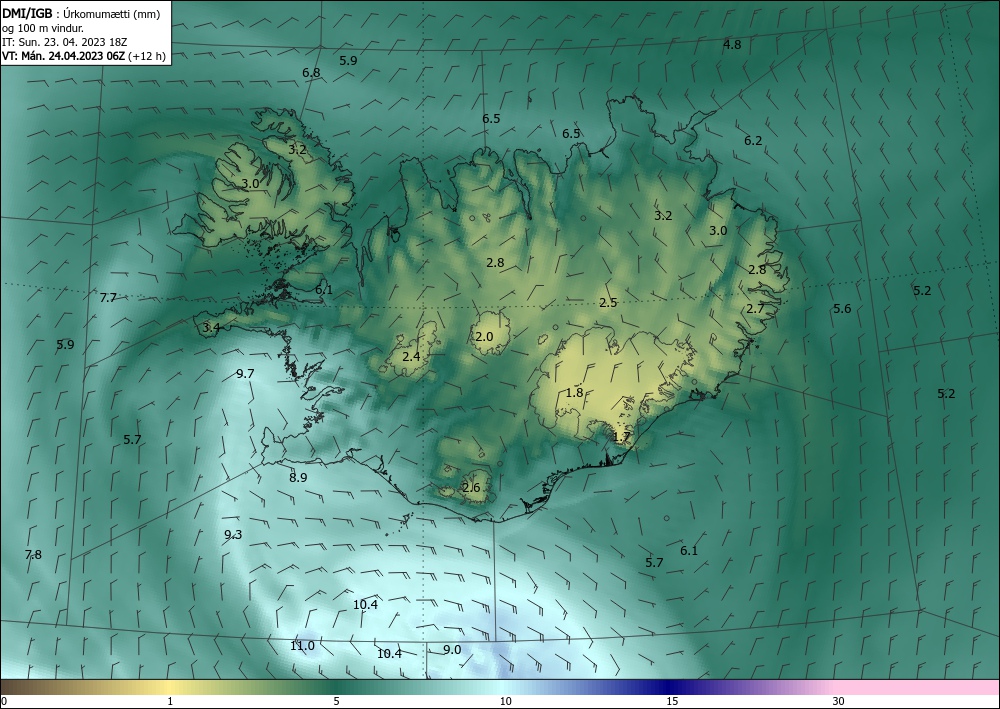Viewport: 1000px width, 709px height.
Task: Click the 5.6 value east of Iceland
Action: [842, 309]
